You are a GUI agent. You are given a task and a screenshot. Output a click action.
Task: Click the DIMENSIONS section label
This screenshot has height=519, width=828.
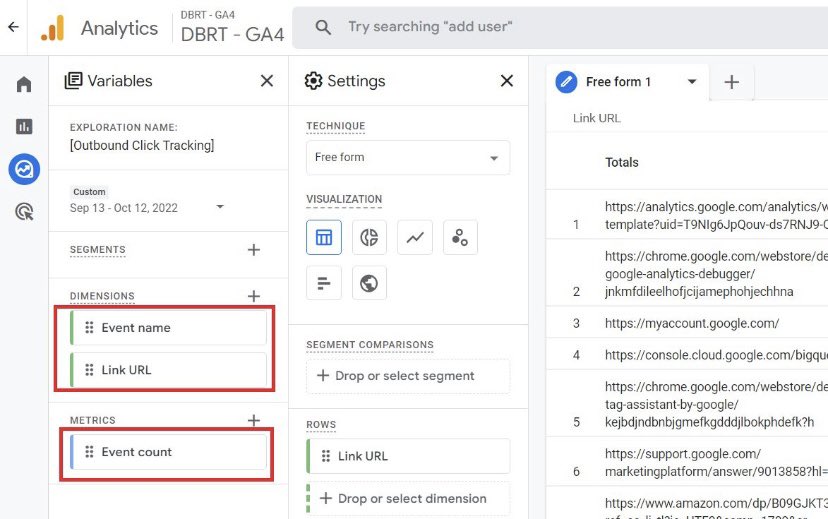102,296
